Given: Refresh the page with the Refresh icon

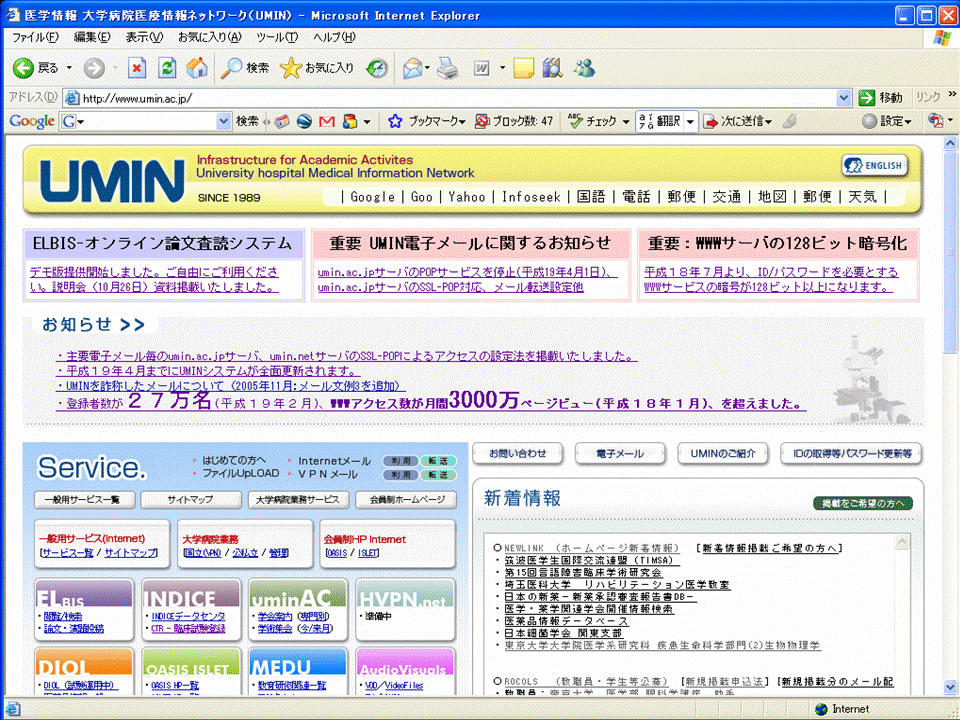Looking at the screenshot, I should point(168,68).
